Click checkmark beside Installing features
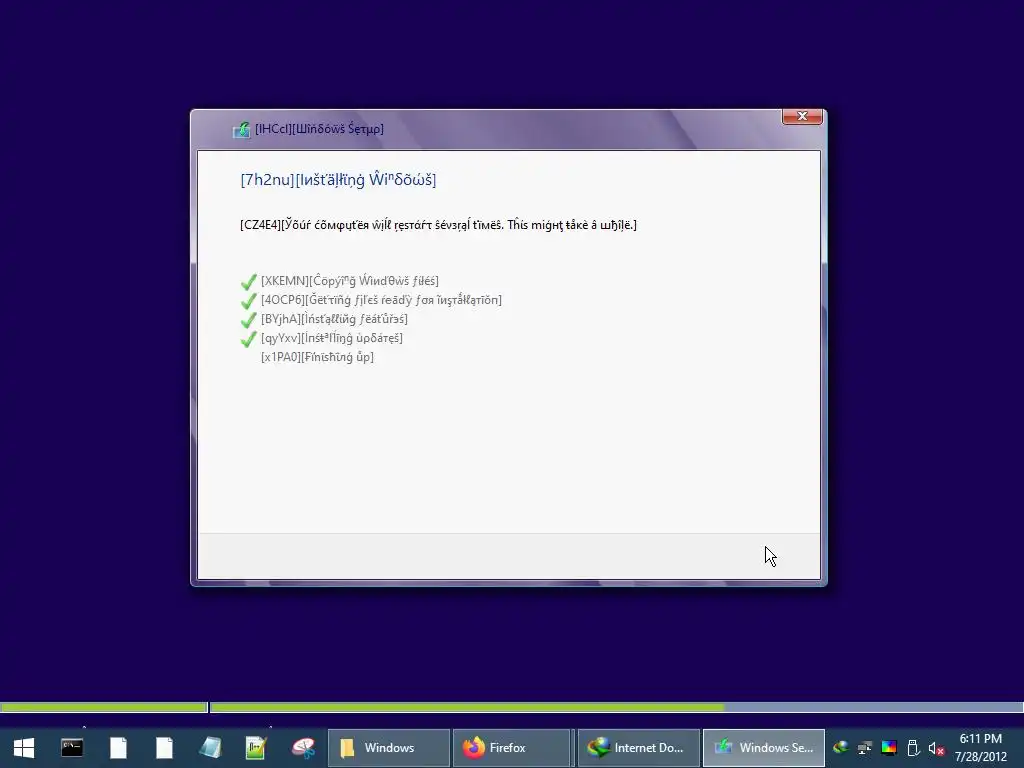 click(x=248, y=319)
